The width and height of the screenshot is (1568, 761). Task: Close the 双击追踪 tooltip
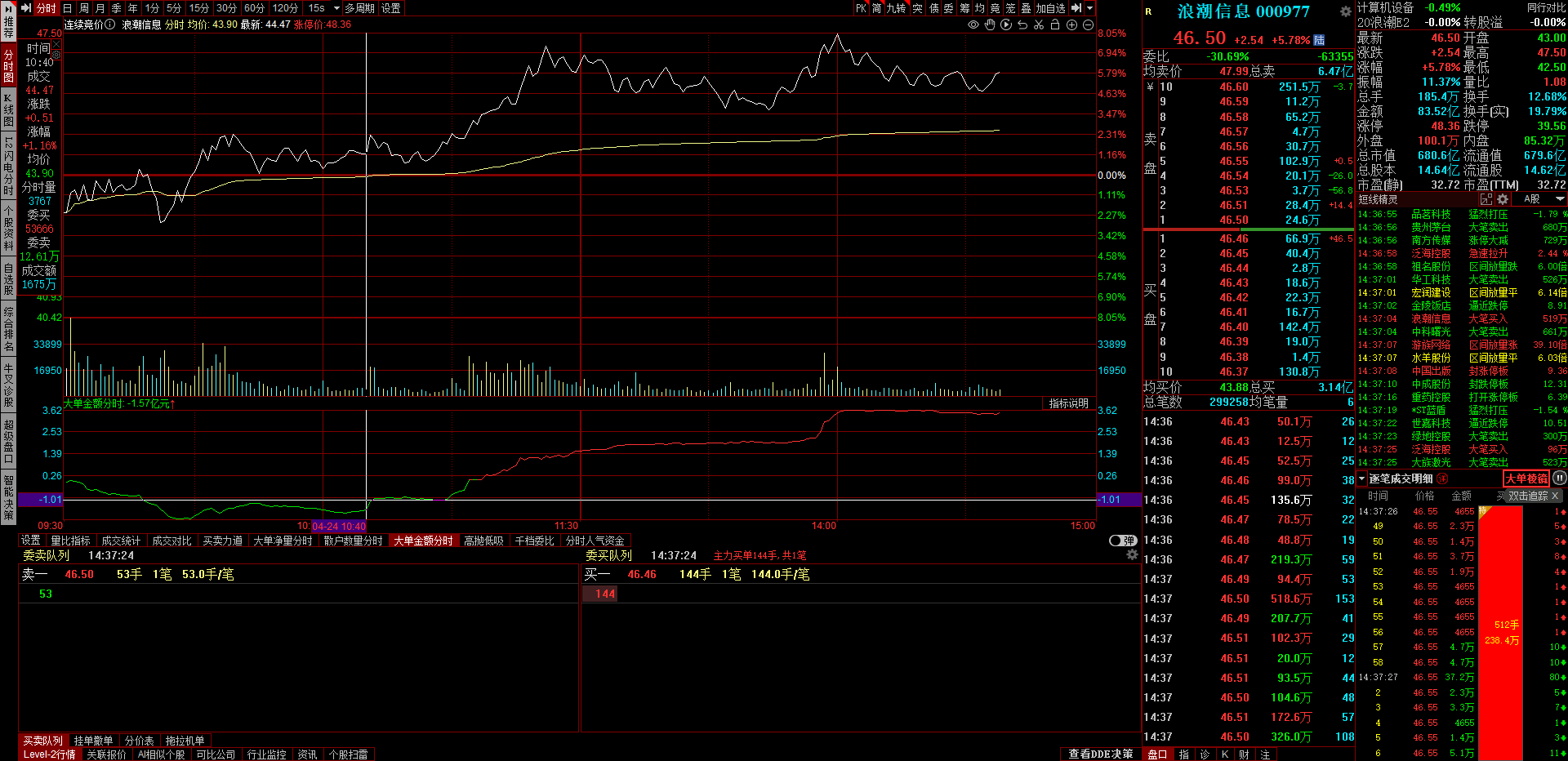[1555, 496]
